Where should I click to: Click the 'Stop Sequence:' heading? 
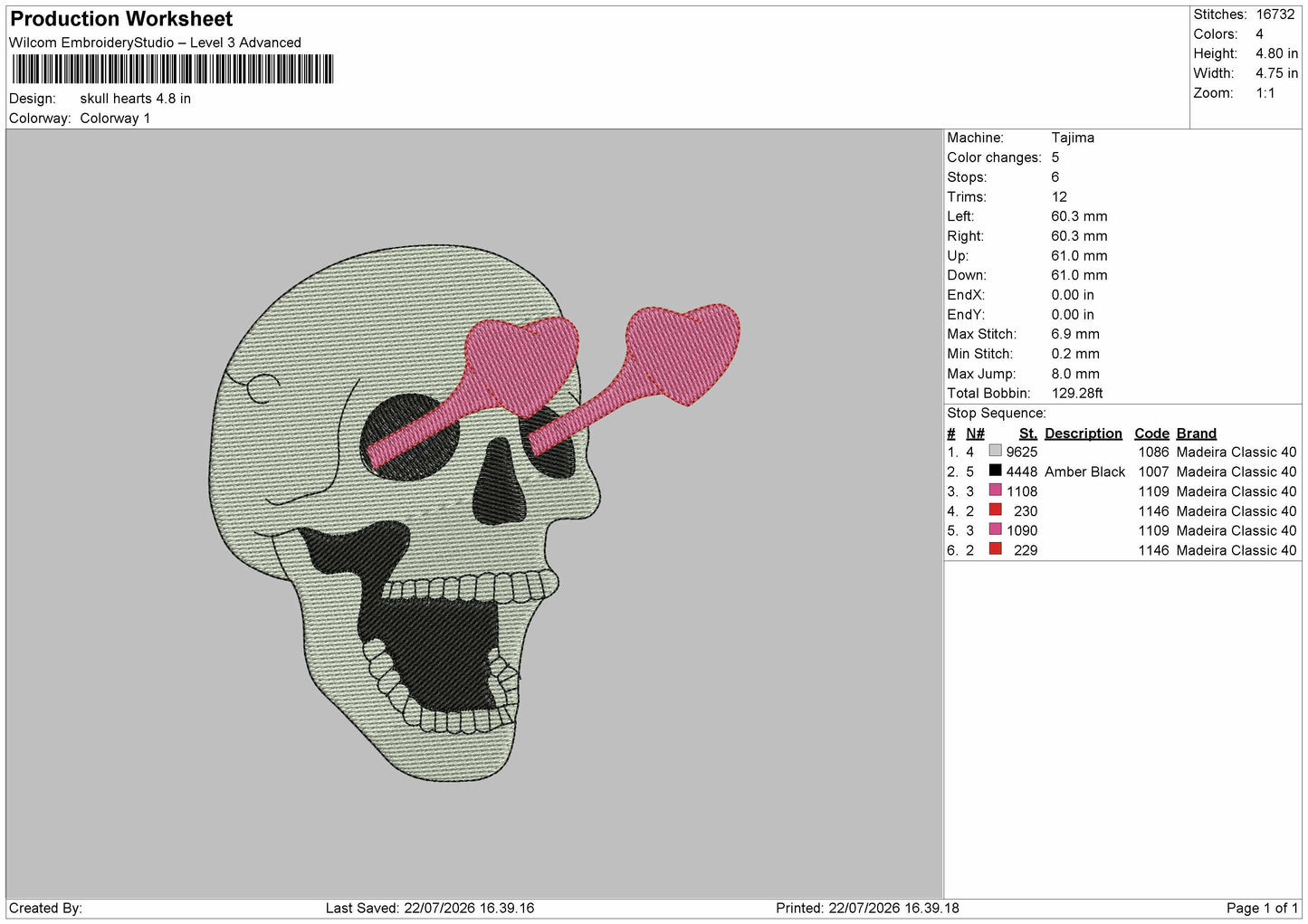(x=997, y=414)
